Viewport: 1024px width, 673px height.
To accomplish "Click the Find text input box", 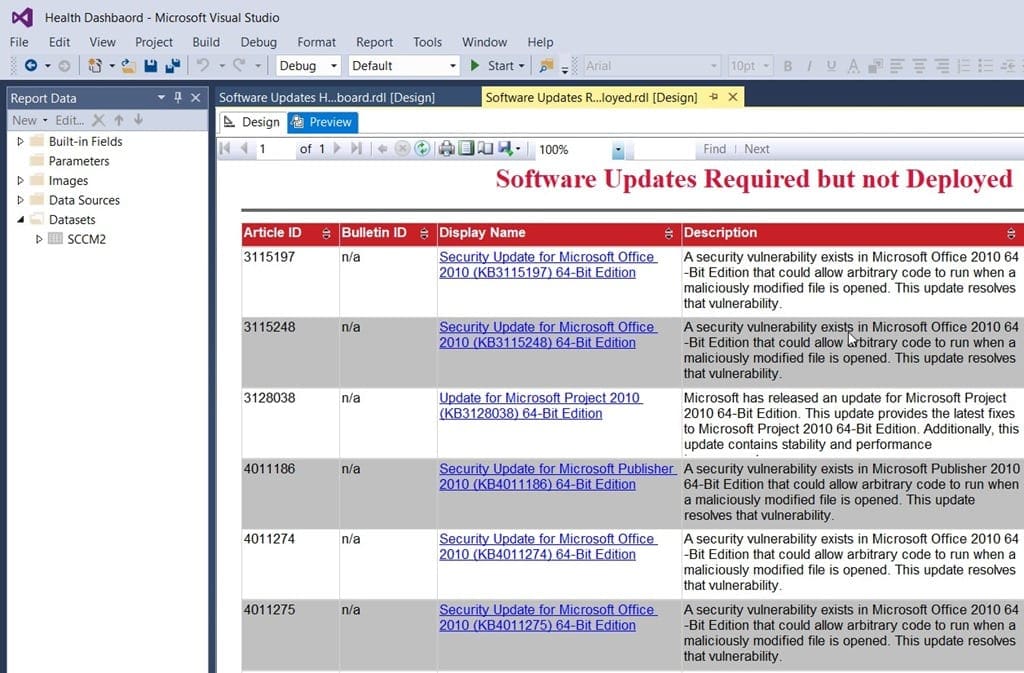I will [665, 149].
